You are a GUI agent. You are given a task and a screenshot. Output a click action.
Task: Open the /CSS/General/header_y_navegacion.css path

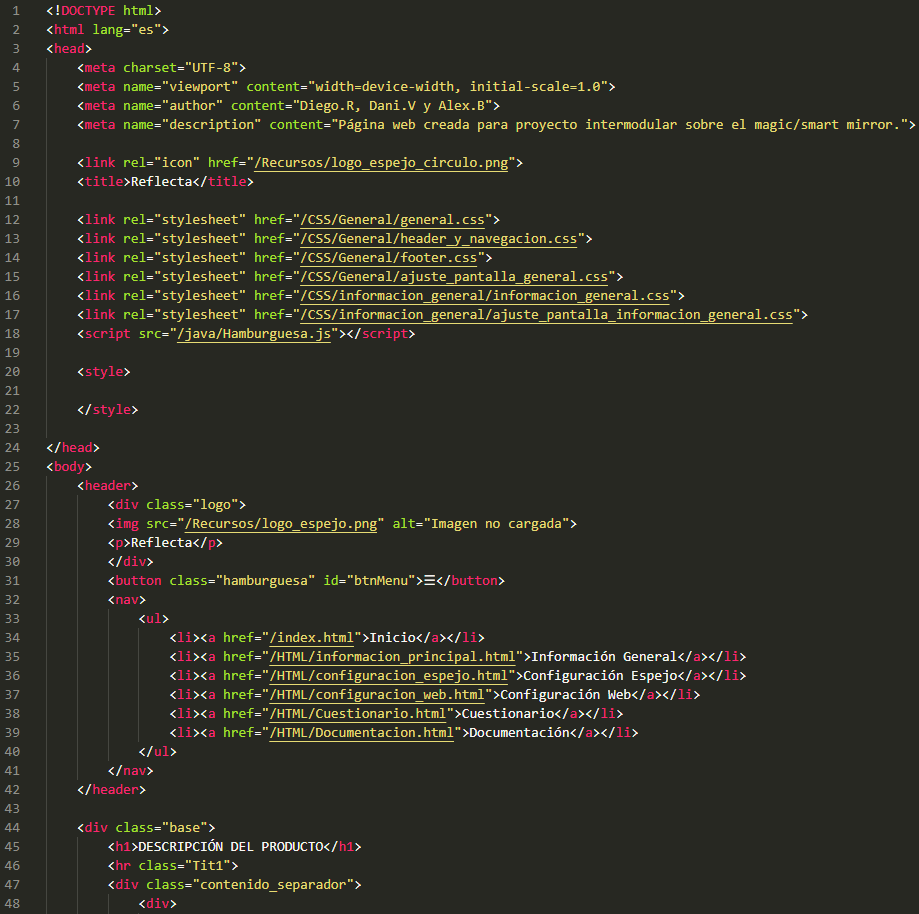click(x=438, y=239)
